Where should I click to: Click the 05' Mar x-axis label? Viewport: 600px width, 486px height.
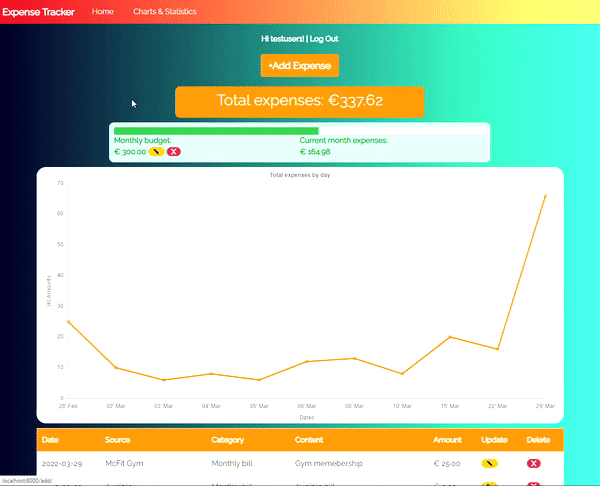259,406
